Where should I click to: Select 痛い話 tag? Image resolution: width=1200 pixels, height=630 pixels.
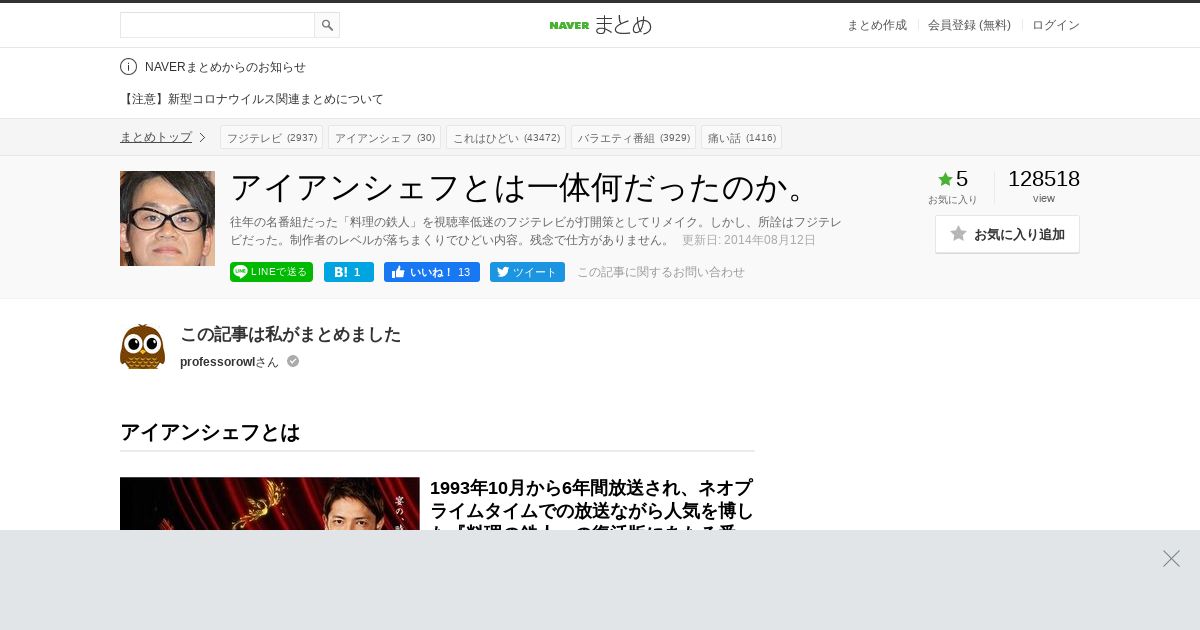pyautogui.click(x=741, y=137)
